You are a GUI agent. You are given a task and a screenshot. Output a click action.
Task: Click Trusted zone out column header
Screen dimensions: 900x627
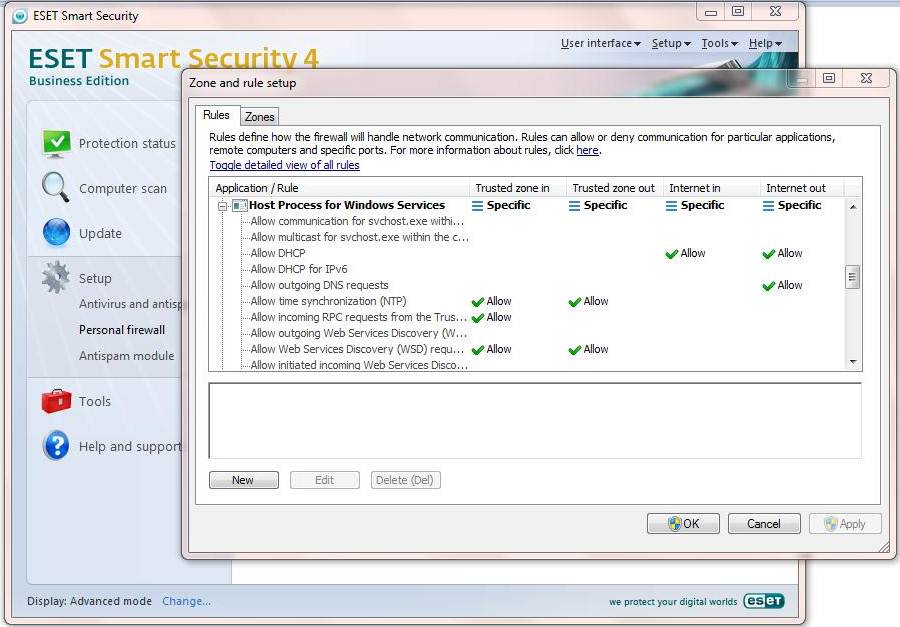[x=615, y=188]
